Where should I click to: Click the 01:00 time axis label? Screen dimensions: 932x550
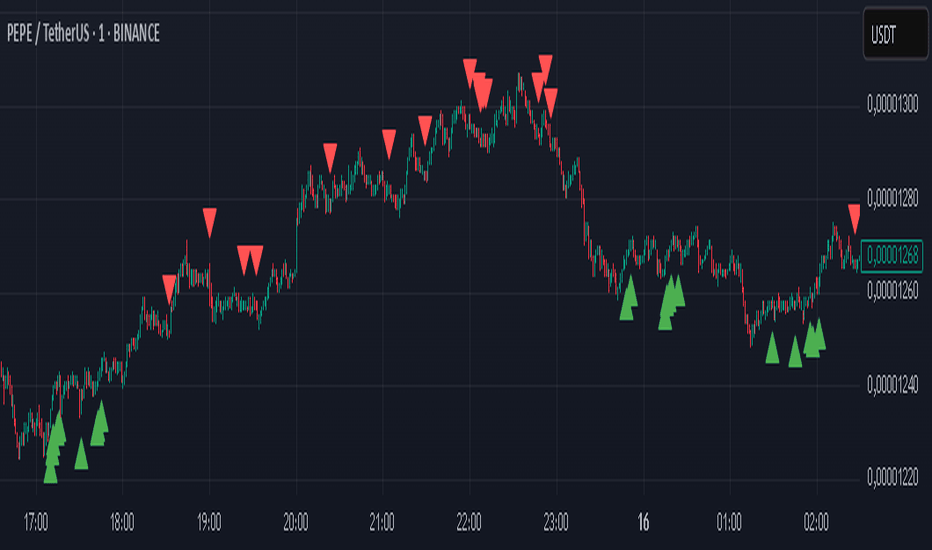pos(729,523)
